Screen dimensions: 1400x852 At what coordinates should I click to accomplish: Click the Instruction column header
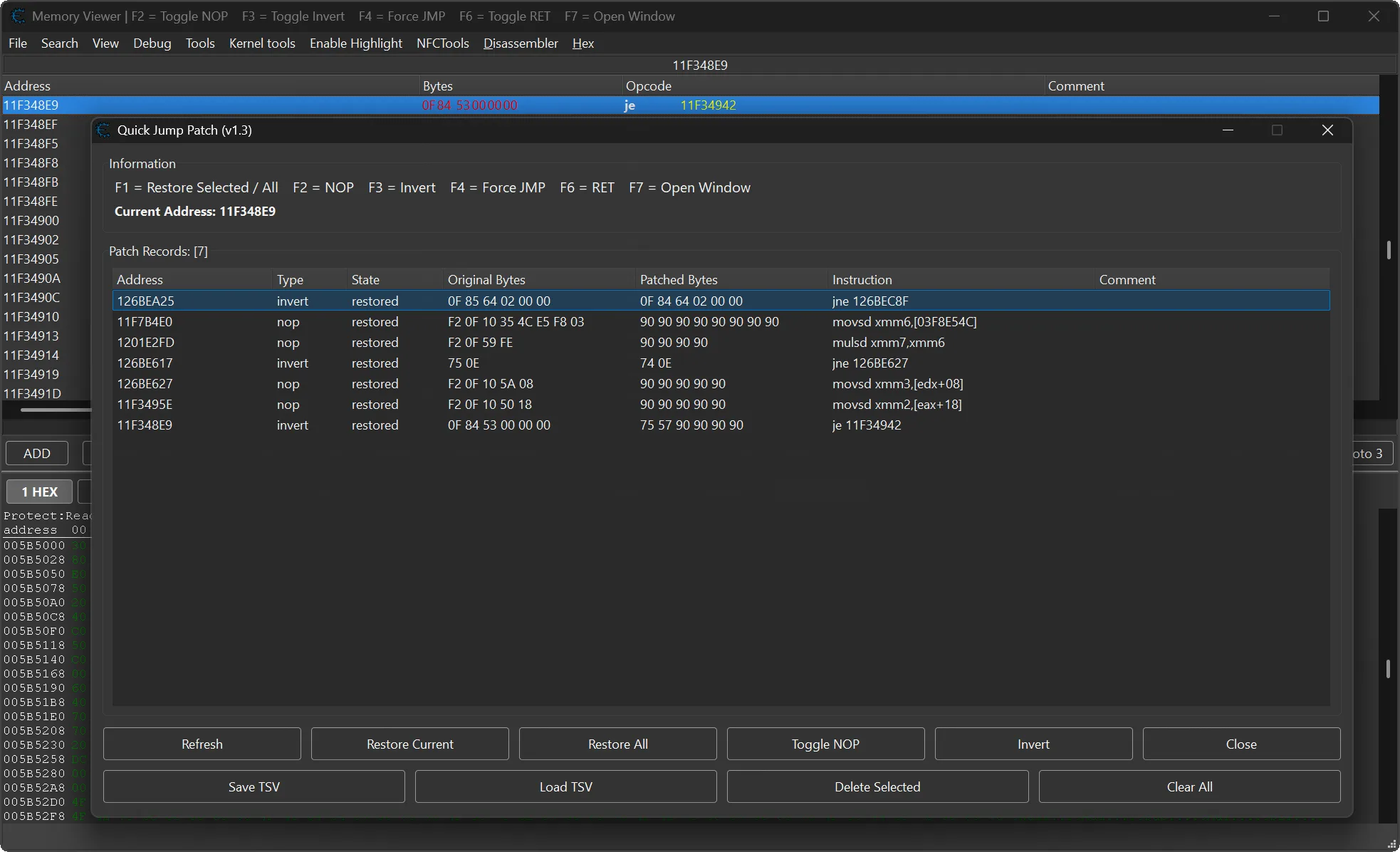pyautogui.click(x=961, y=279)
